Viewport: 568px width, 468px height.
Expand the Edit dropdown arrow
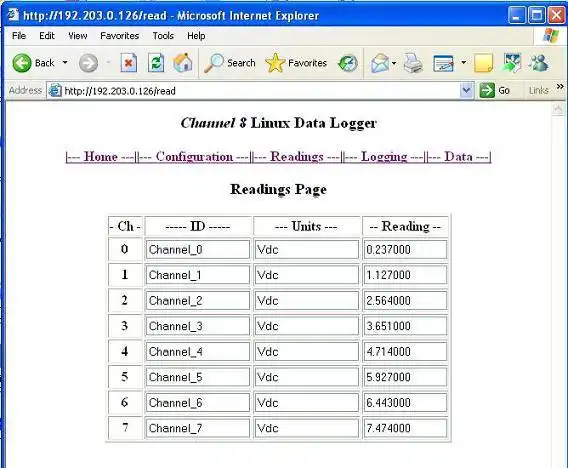pyautogui.click(x=464, y=63)
